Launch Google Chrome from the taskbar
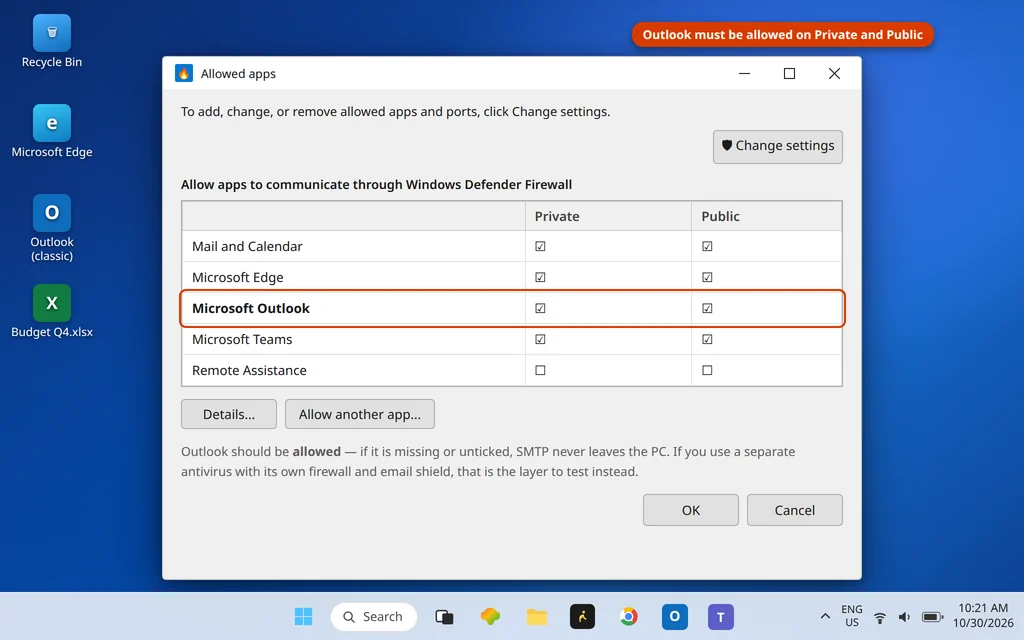 pos(629,616)
